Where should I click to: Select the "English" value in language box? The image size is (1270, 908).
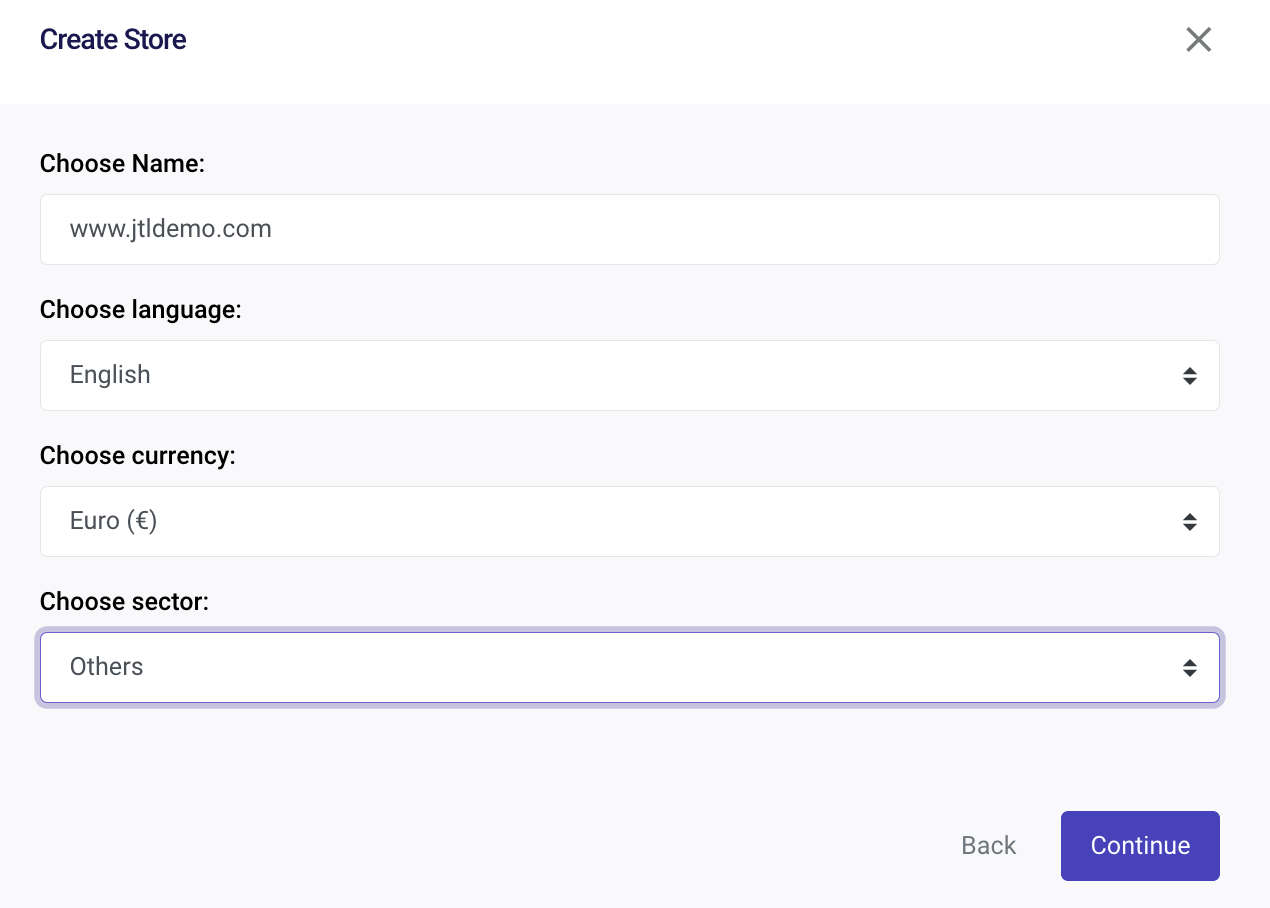pyautogui.click(x=110, y=375)
